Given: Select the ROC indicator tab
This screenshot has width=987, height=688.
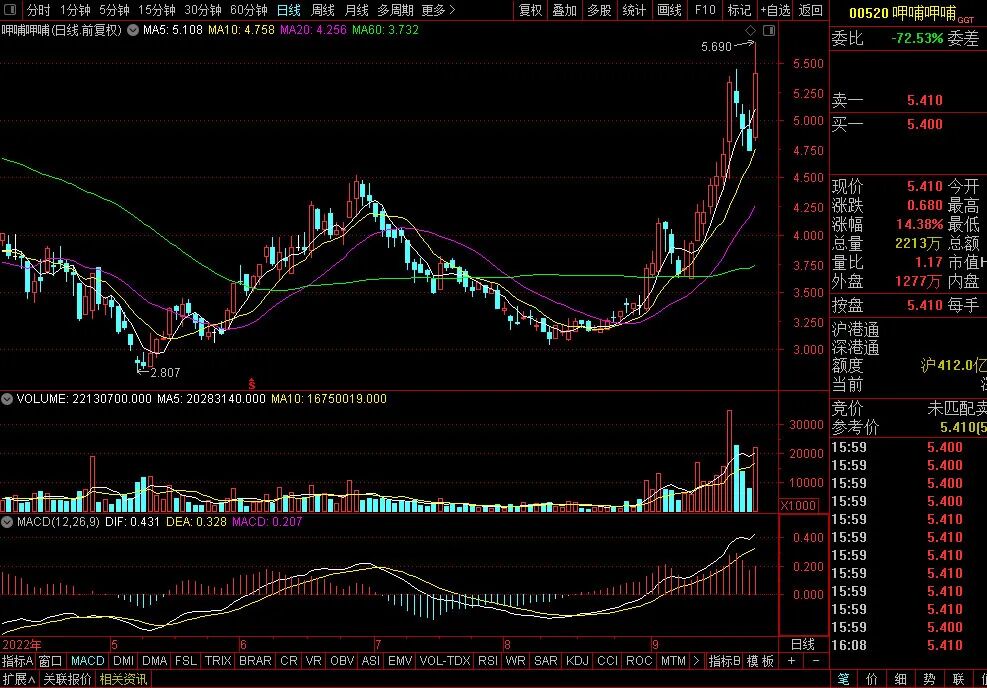Looking at the screenshot, I should point(639,661).
